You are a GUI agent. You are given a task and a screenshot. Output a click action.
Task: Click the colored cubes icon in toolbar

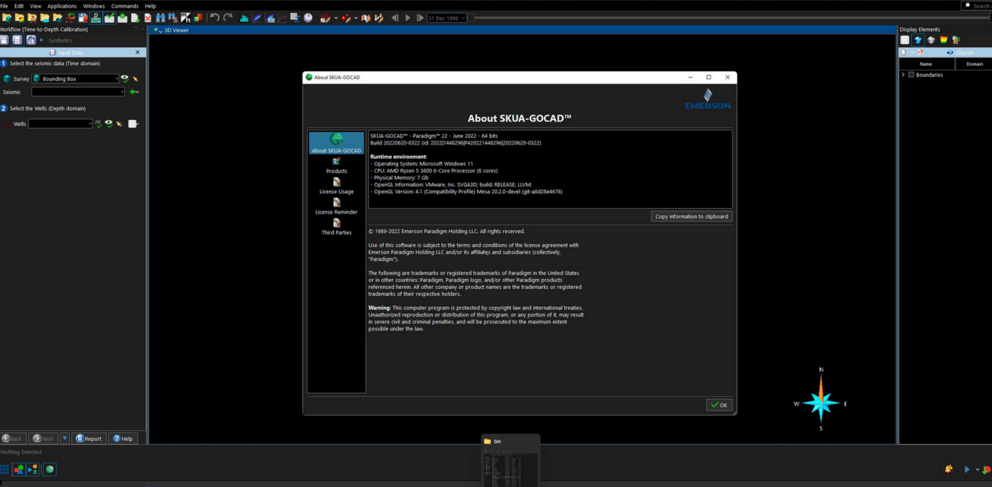tap(198, 18)
